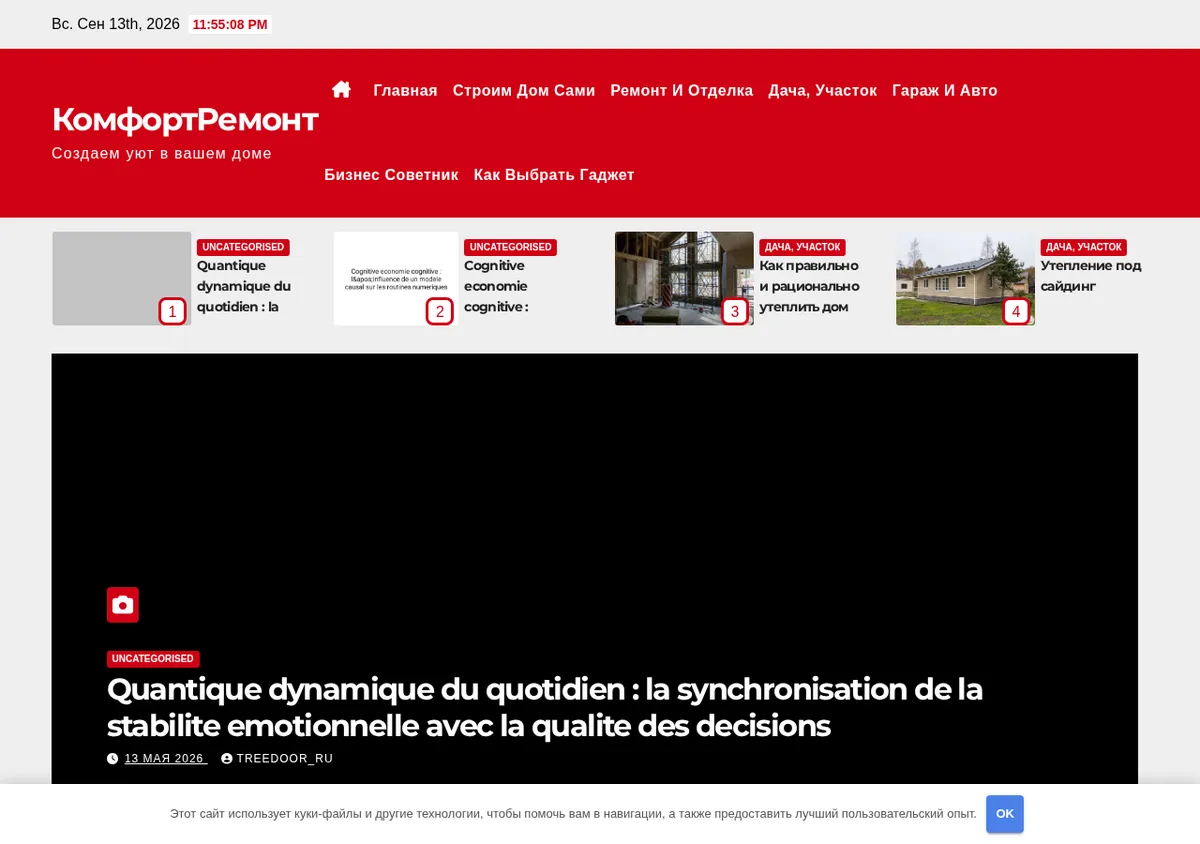This screenshot has height=844, width=1200.
Task: Open the house thumbnail numbered 4
Action: [965, 278]
